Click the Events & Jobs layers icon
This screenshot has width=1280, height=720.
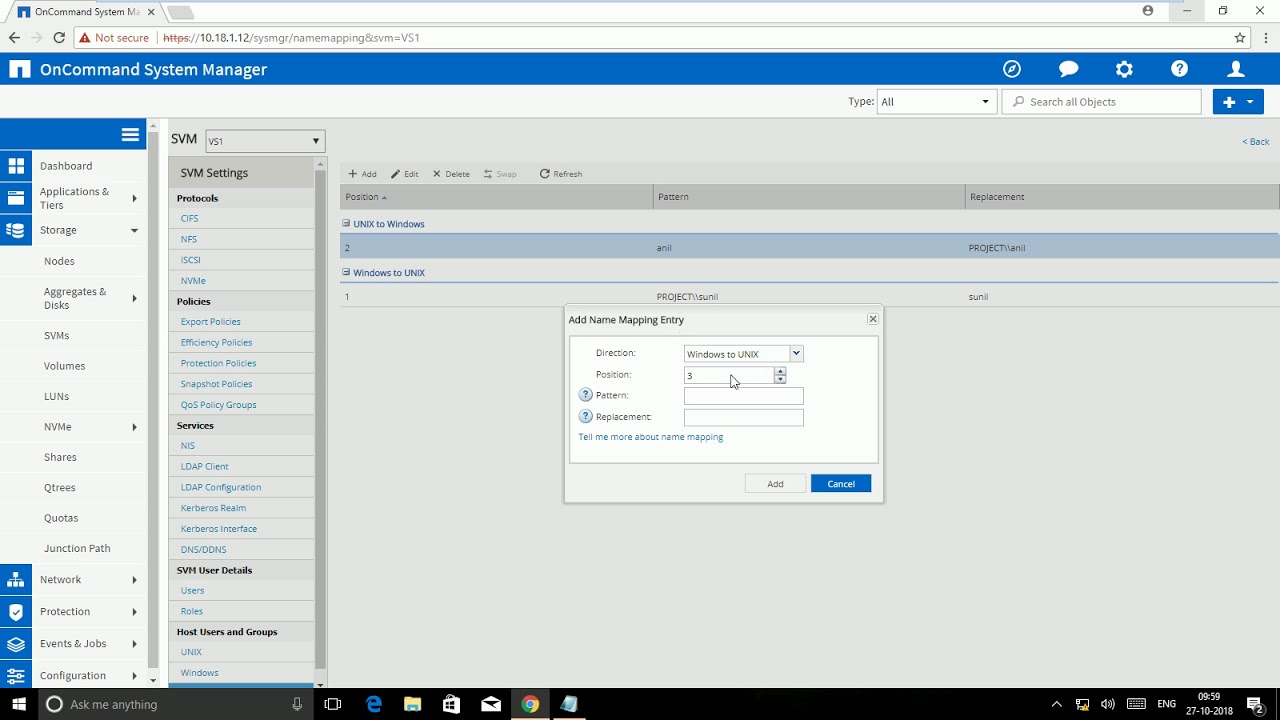(16, 644)
